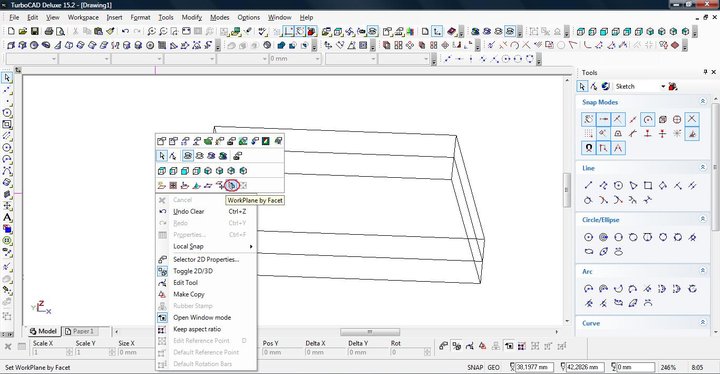Choose Make Copy in context menu
Viewport: 720px width, 374px height.
206,294
